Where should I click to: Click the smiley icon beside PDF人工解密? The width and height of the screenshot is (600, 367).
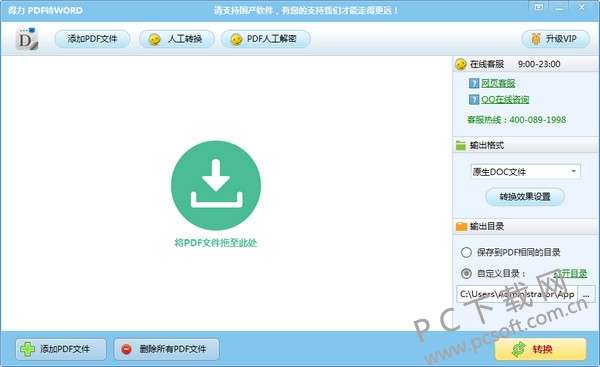pos(236,39)
